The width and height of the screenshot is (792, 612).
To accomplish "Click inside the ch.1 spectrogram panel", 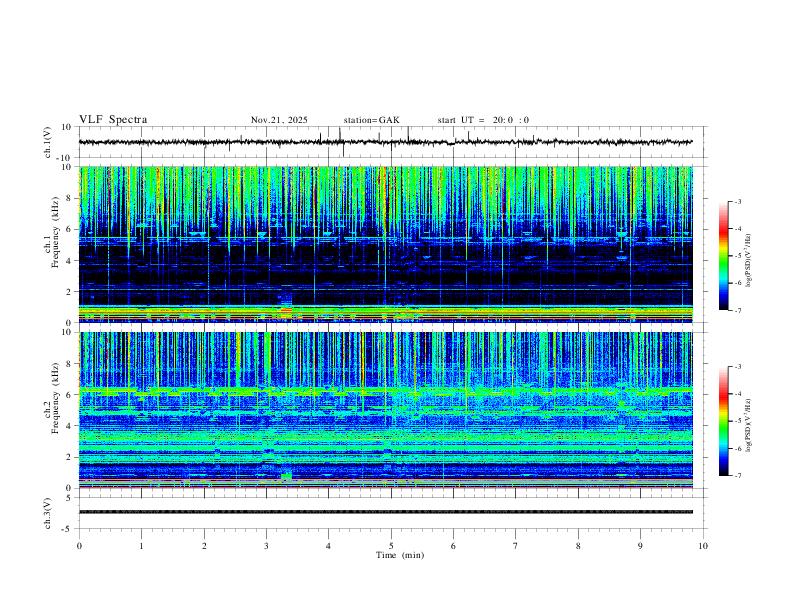I will pyautogui.click(x=385, y=244).
